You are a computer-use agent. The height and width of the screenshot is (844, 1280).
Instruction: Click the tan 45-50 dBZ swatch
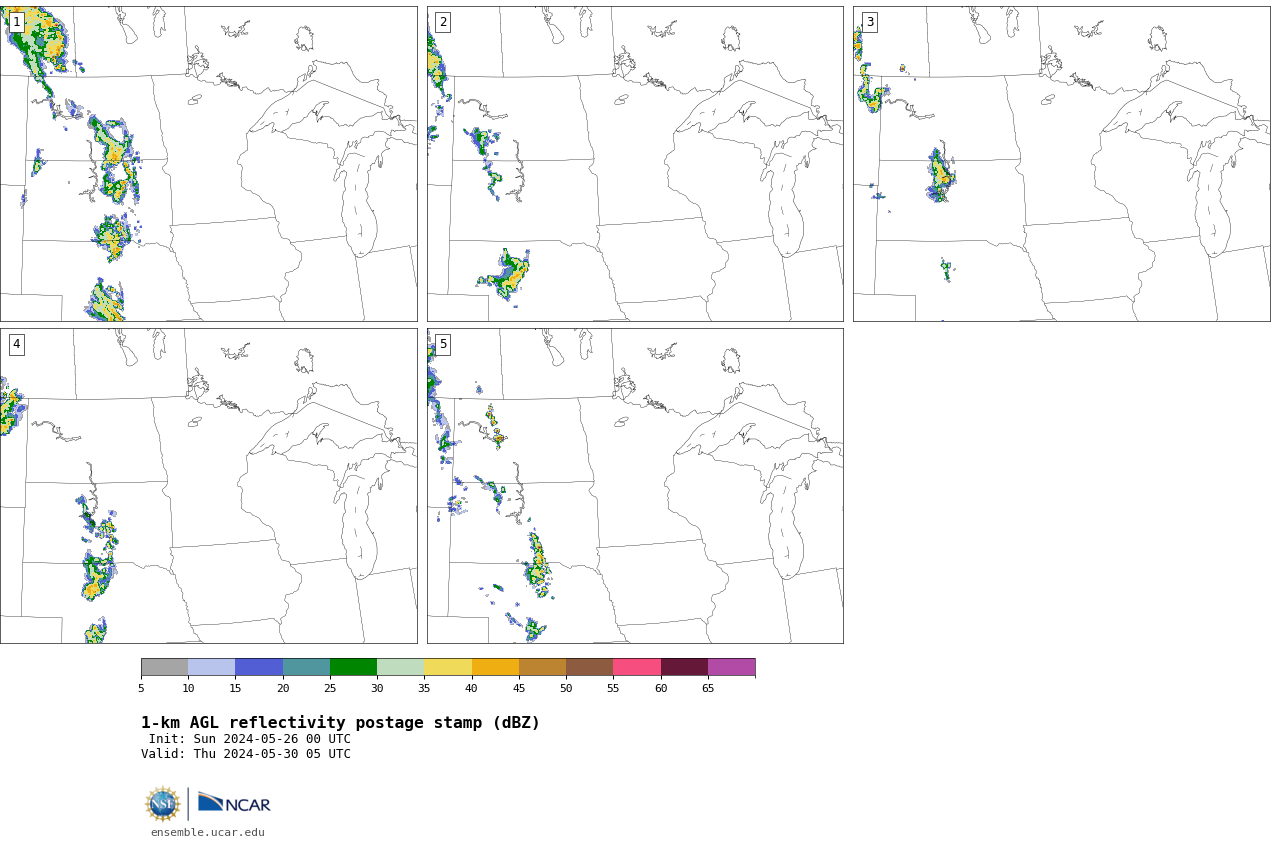point(542,667)
